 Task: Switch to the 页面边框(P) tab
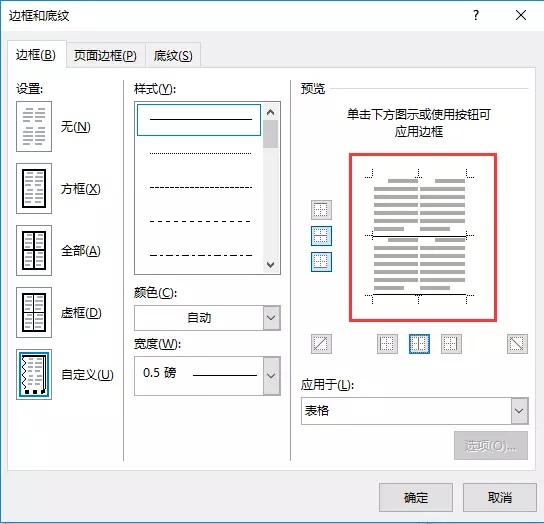click(105, 56)
